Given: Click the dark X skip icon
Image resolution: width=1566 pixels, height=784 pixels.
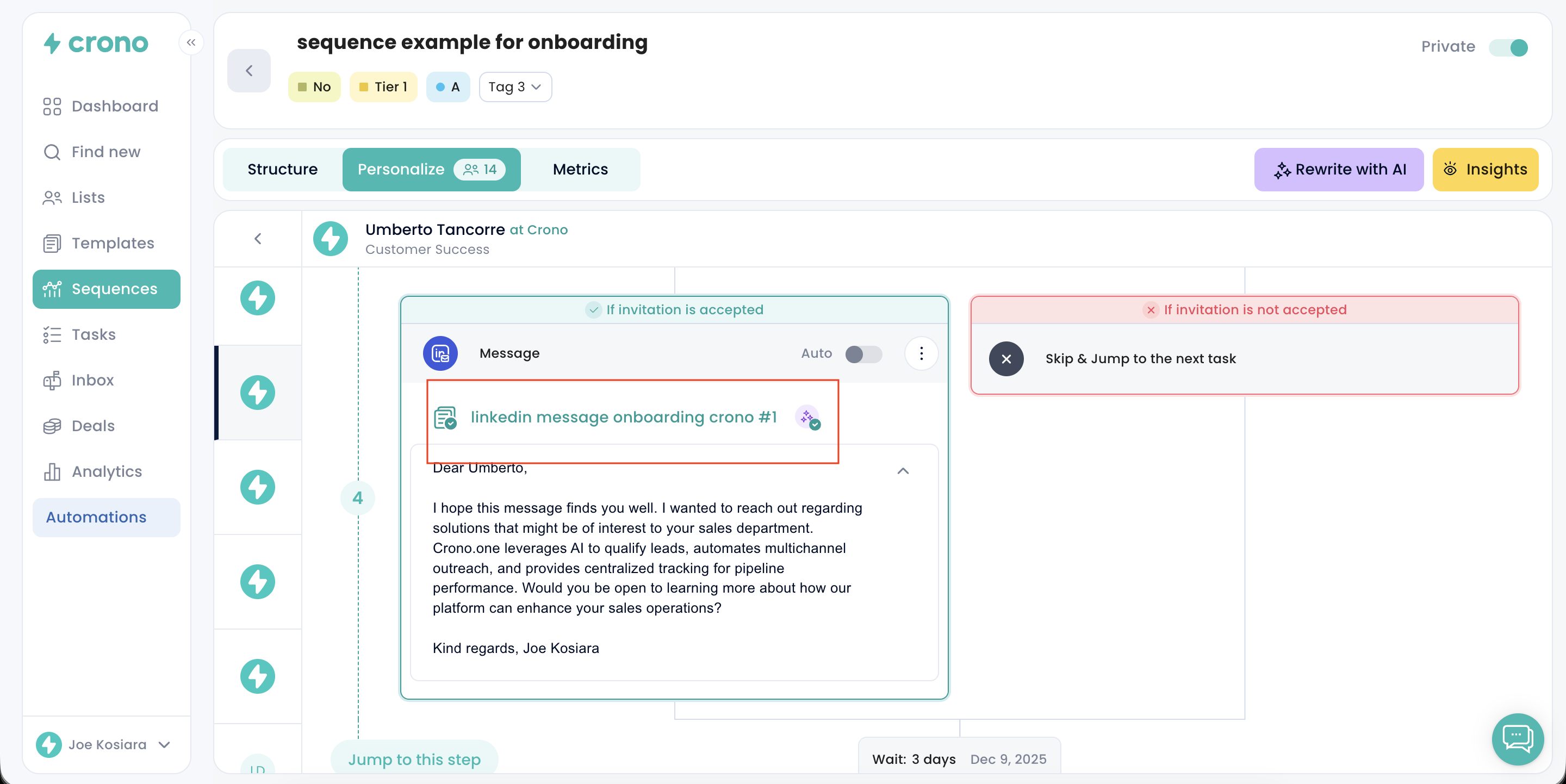Looking at the screenshot, I should pyautogui.click(x=1006, y=359).
